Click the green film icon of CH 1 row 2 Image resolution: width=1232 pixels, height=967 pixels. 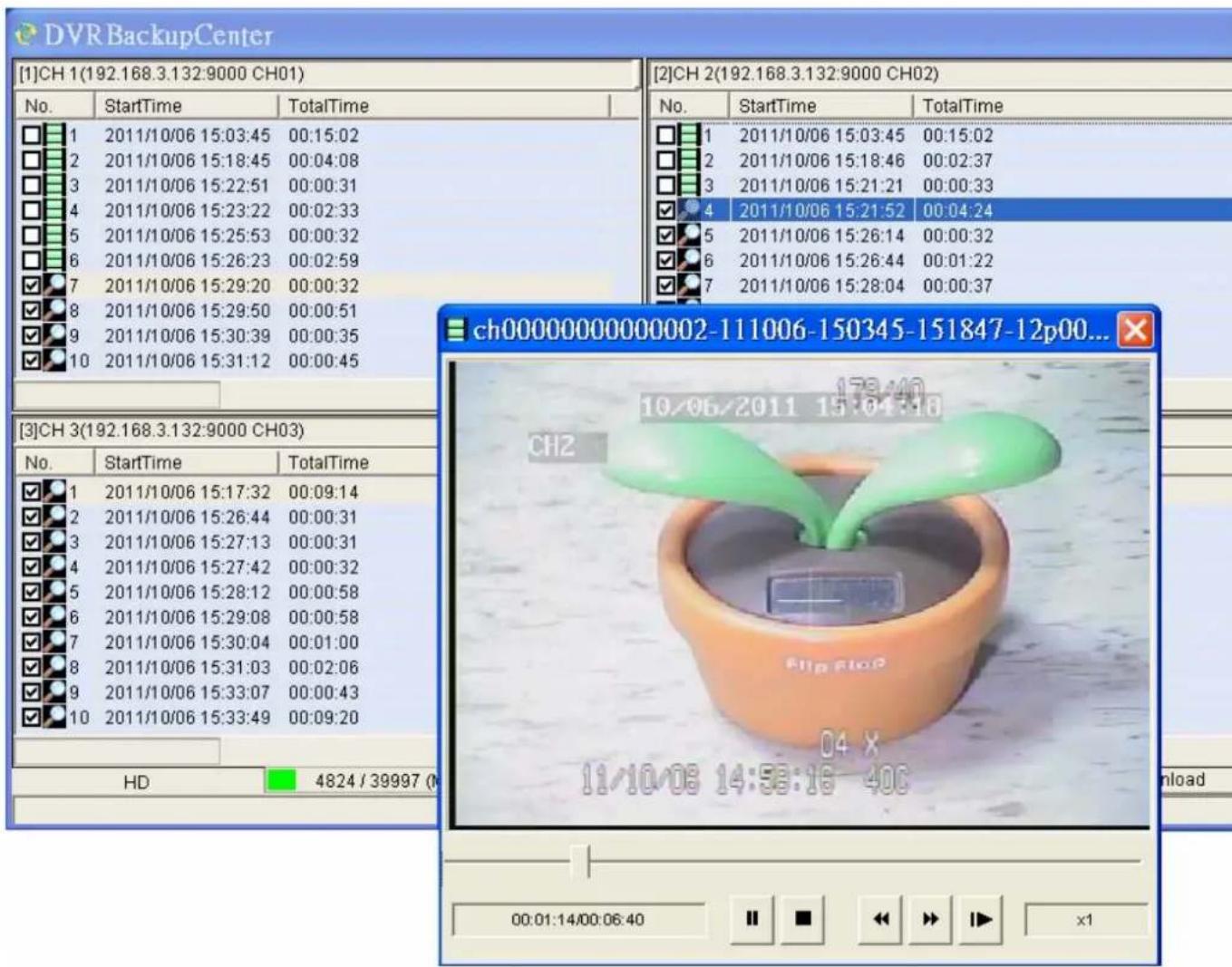54,160
